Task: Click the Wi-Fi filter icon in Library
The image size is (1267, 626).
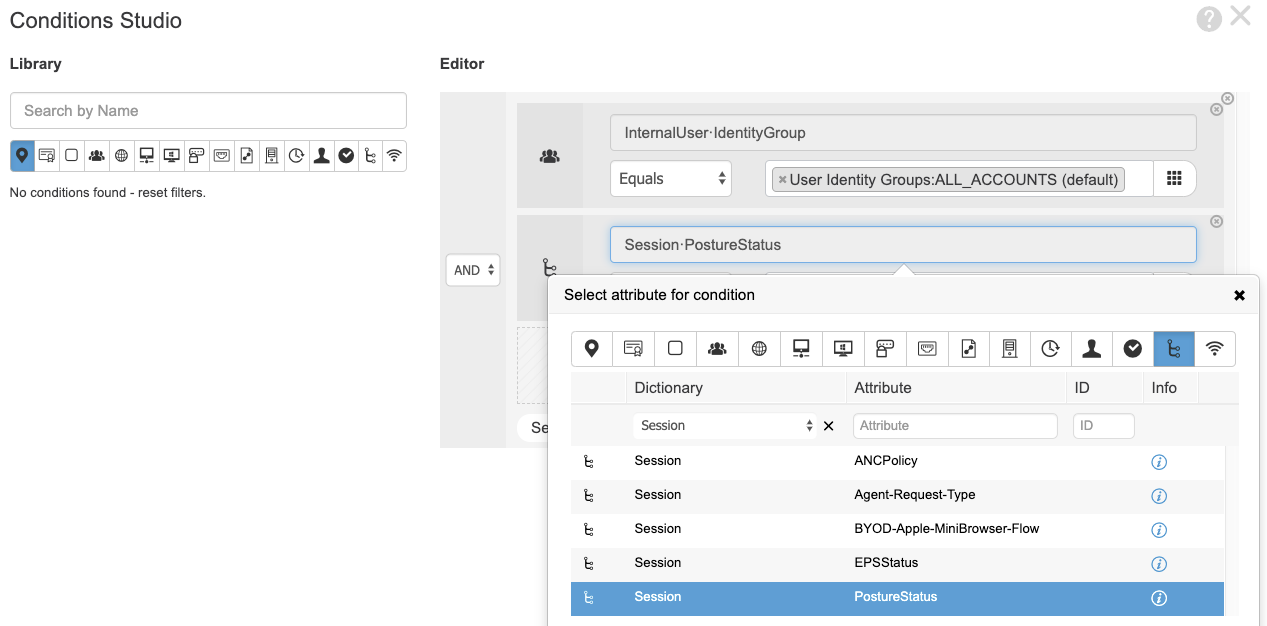Action: click(x=394, y=155)
